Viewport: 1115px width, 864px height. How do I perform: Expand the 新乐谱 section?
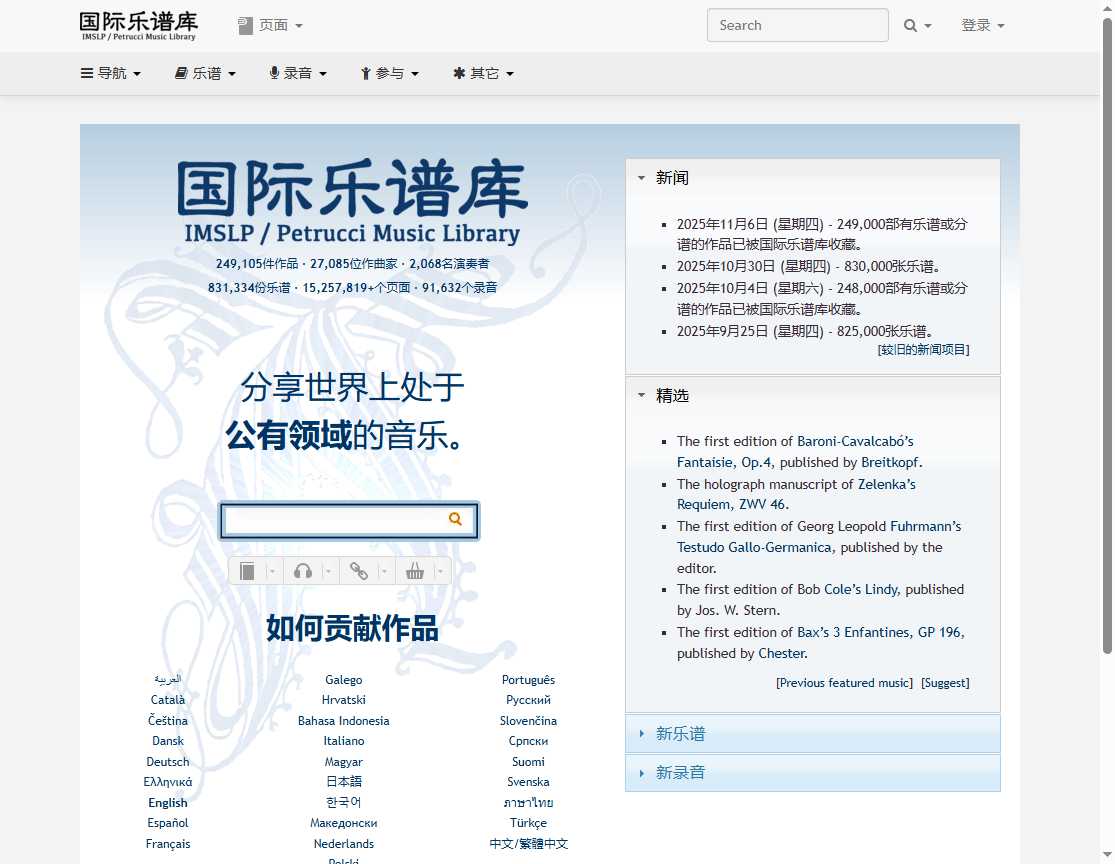coord(680,734)
